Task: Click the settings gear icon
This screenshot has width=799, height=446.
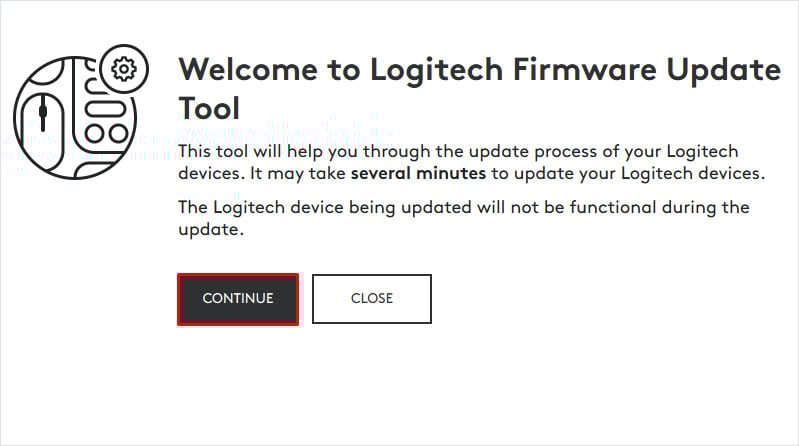Action: click(125, 69)
